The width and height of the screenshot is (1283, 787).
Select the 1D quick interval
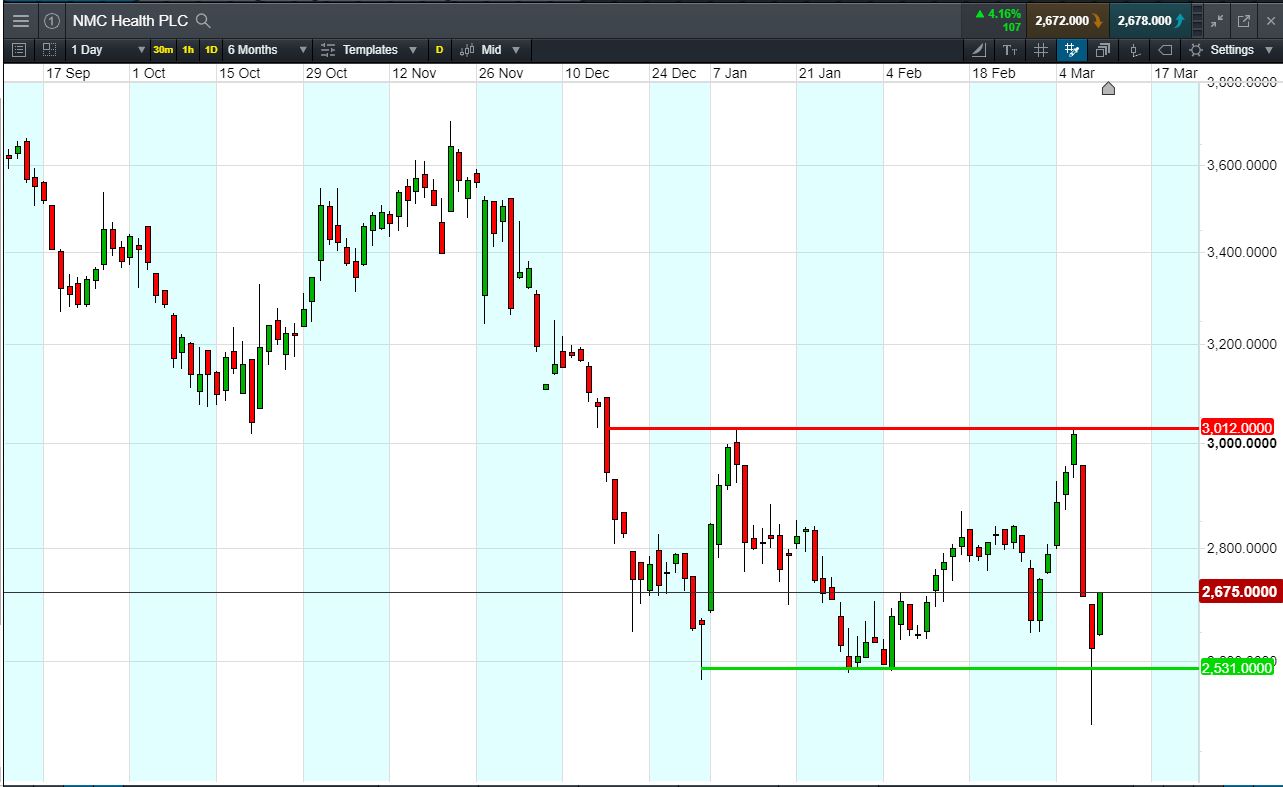pyautogui.click(x=211, y=50)
